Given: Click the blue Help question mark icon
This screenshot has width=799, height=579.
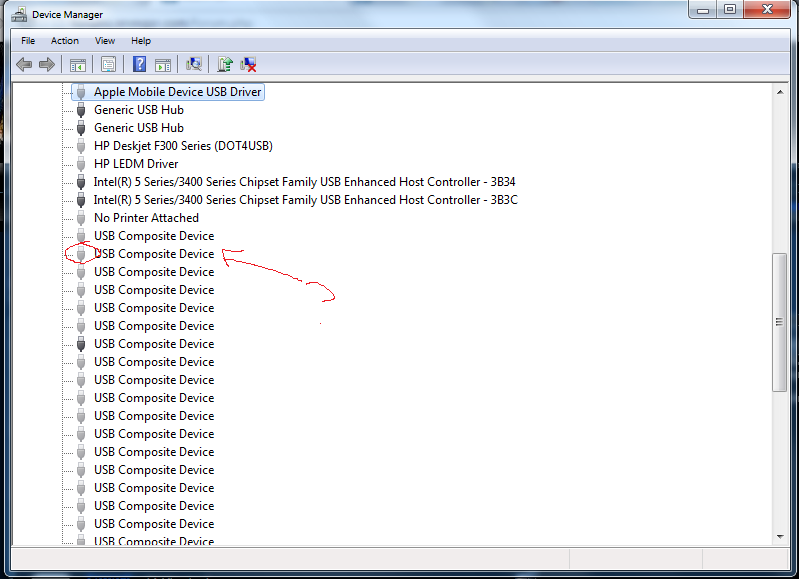Looking at the screenshot, I should [139, 64].
